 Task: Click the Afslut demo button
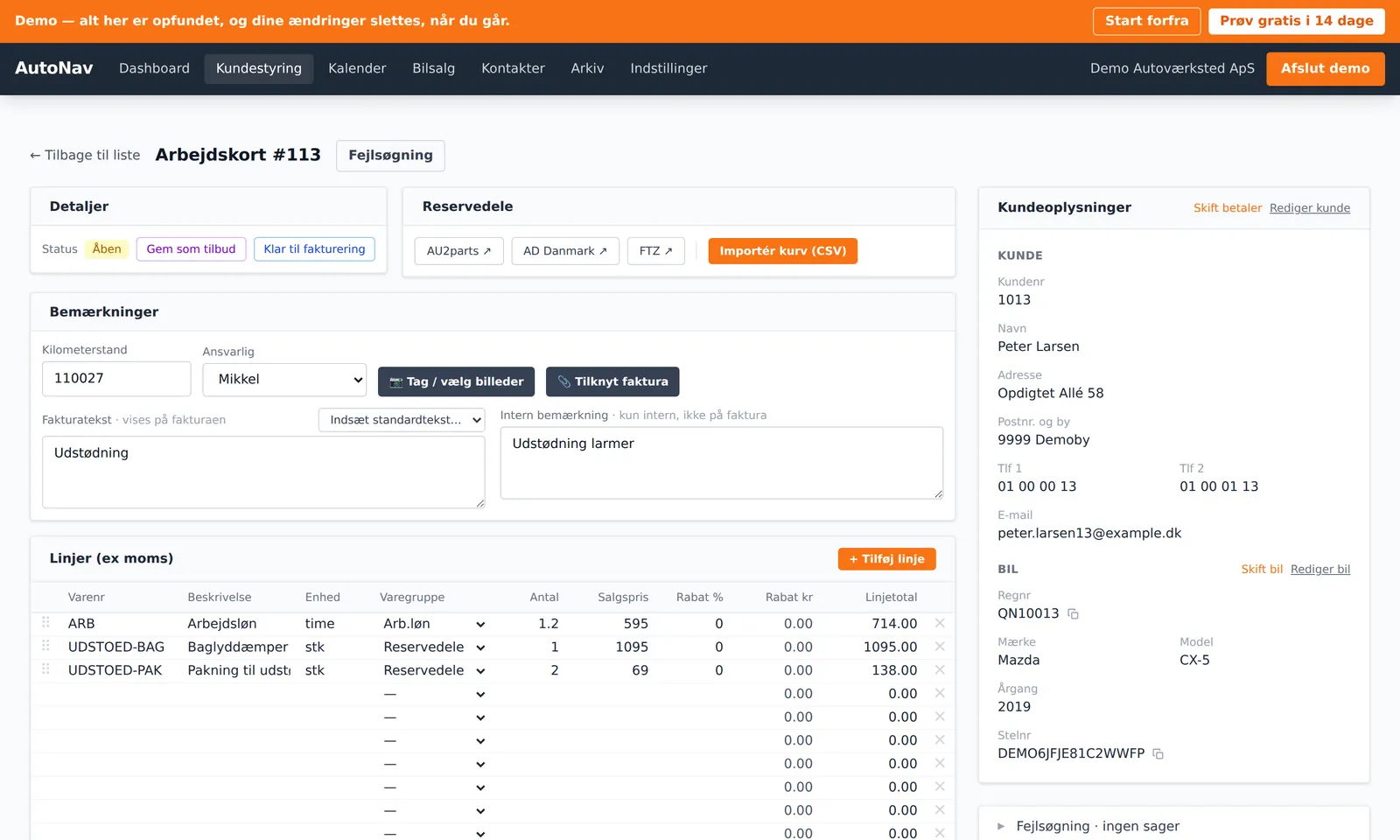click(1326, 68)
